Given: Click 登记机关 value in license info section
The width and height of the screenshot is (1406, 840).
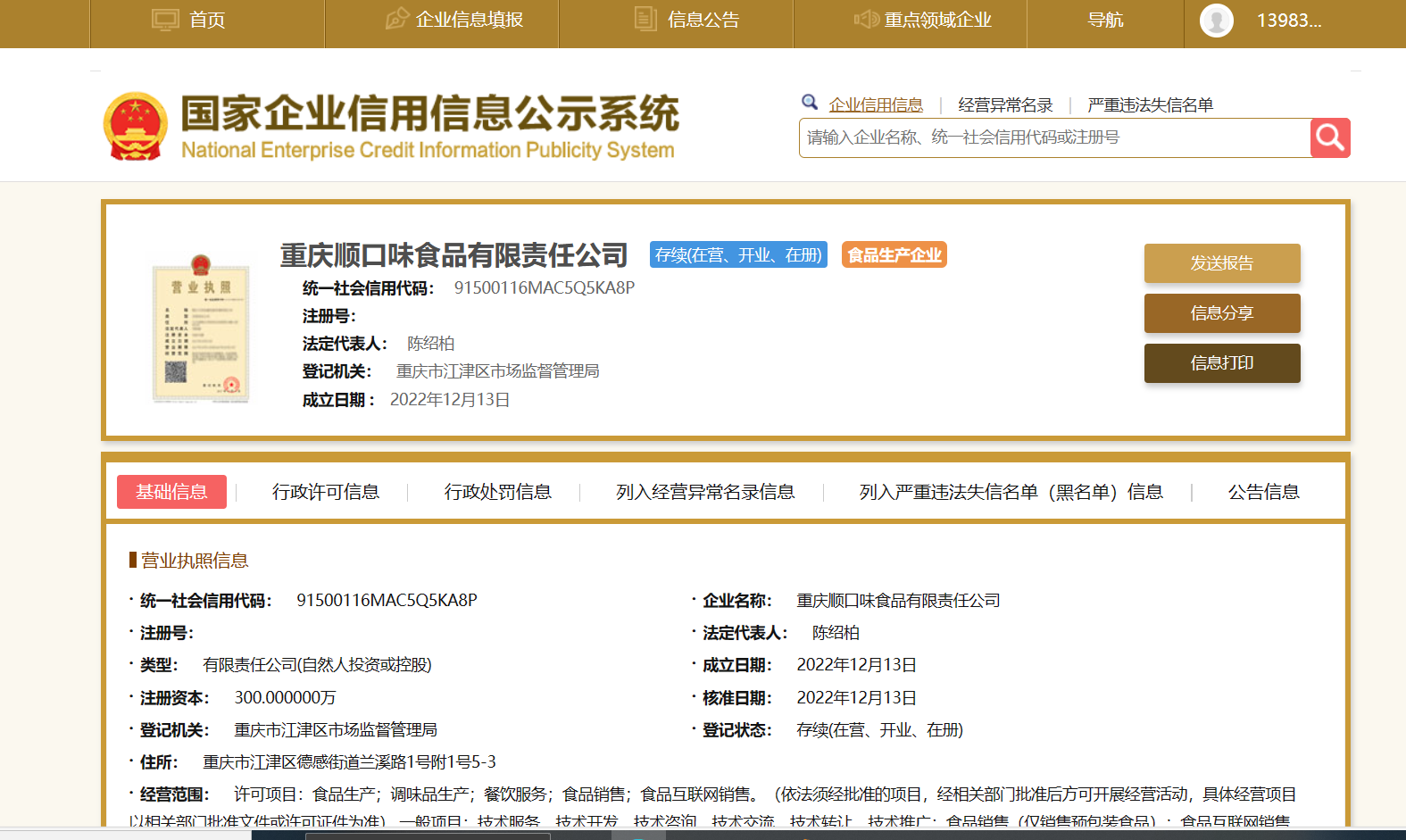Looking at the screenshot, I should pos(336,730).
